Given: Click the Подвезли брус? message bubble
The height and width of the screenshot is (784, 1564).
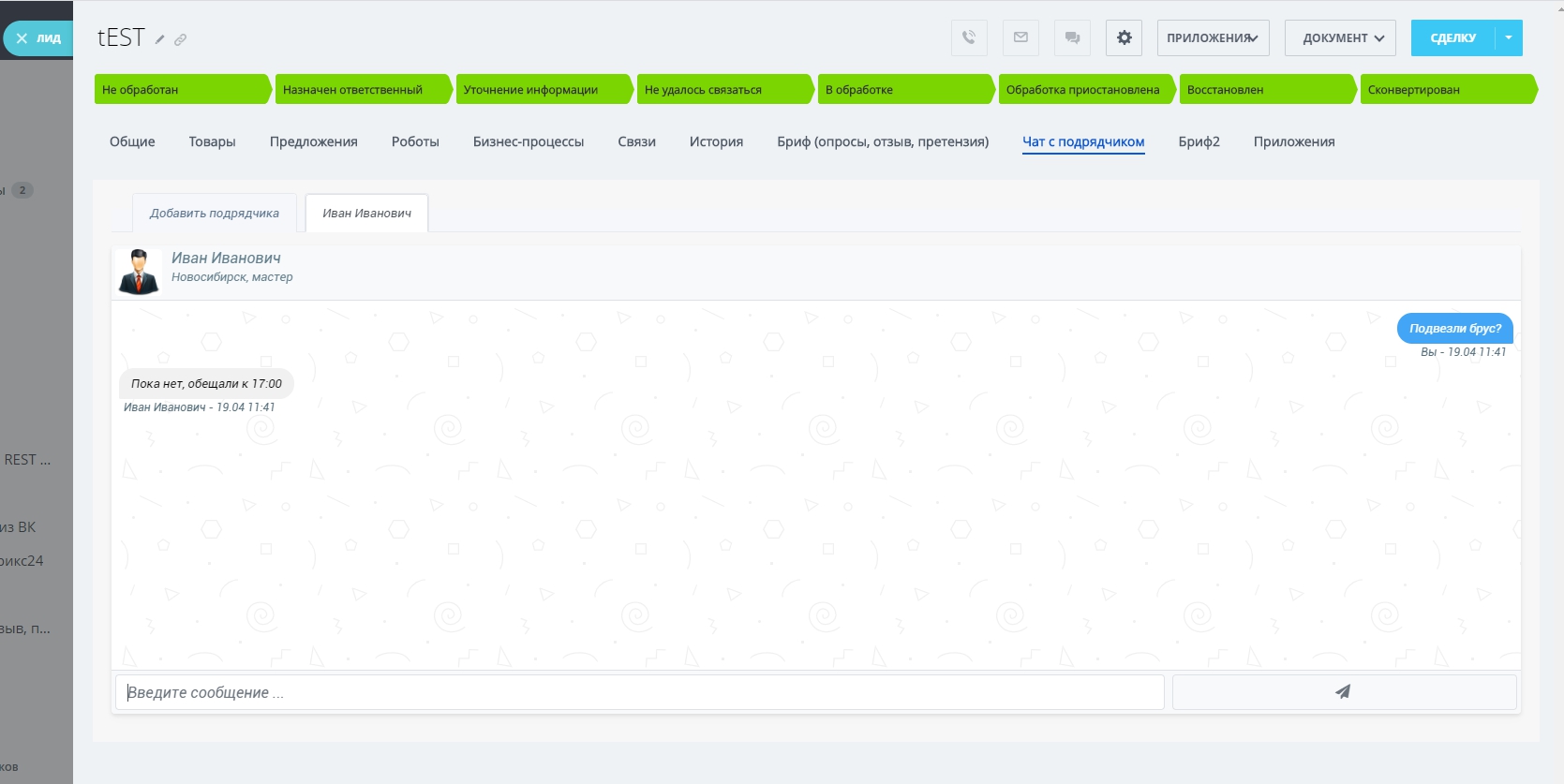Looking at the screenshot, I should click(1455, 328).
